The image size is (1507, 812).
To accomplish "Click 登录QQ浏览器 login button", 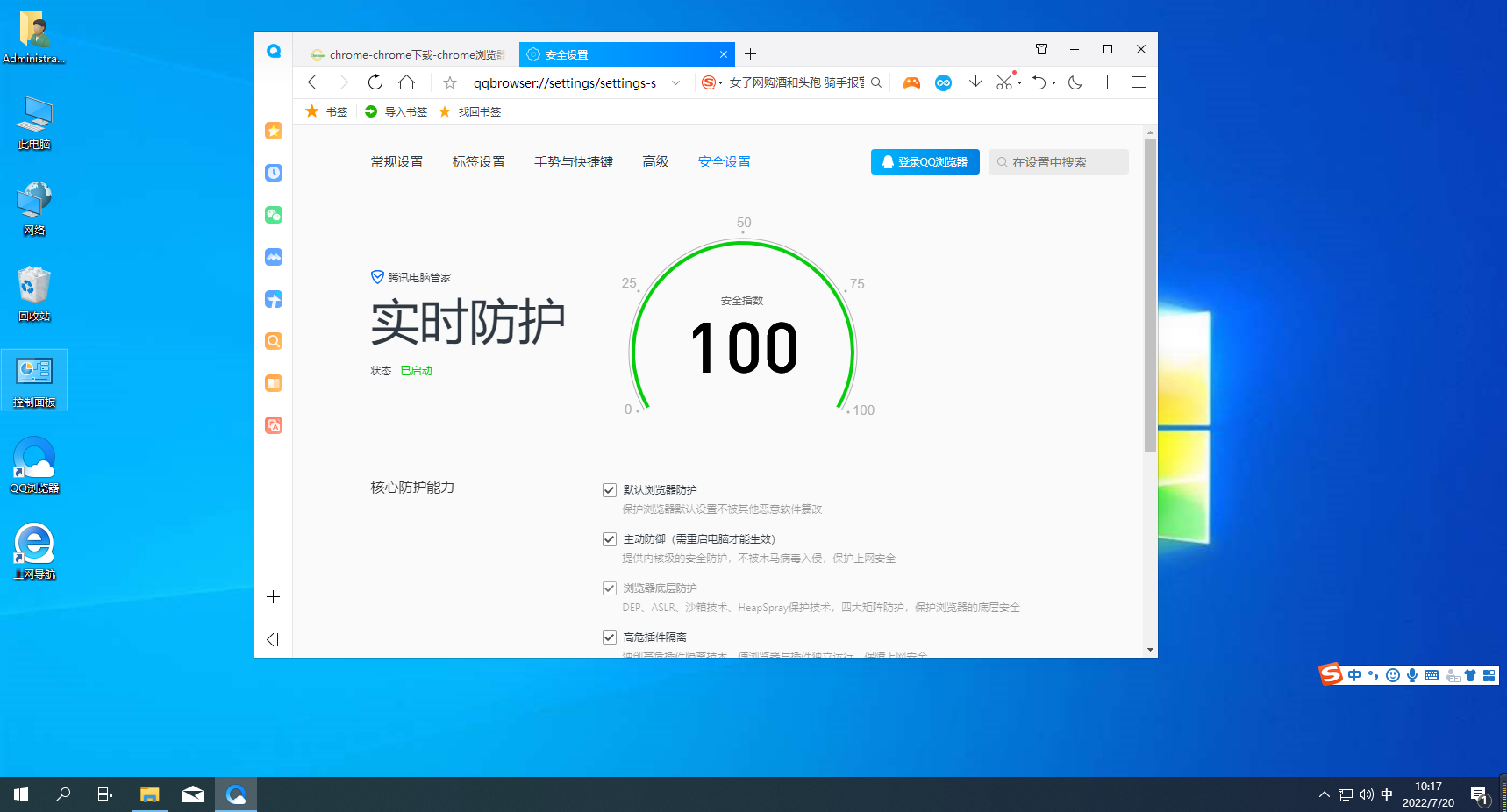I will click(925, 162).
